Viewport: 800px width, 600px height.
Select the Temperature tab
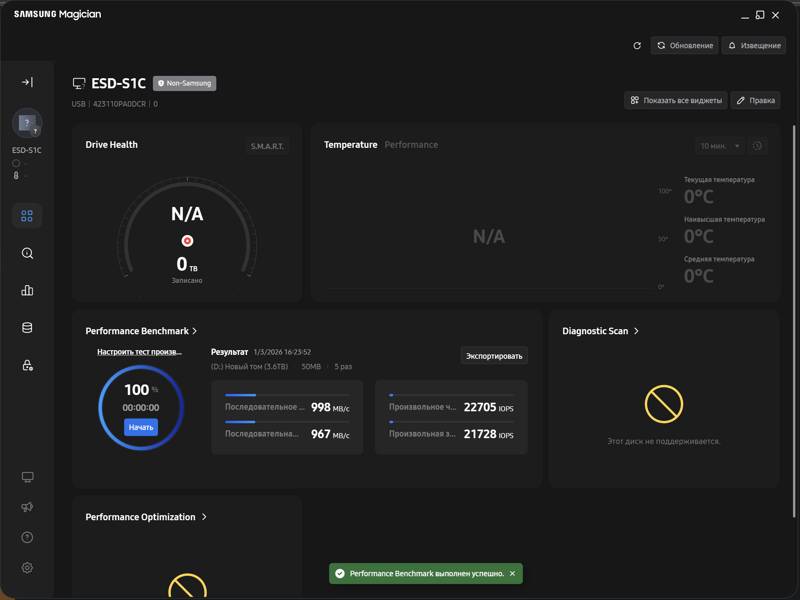click(350, 145)
